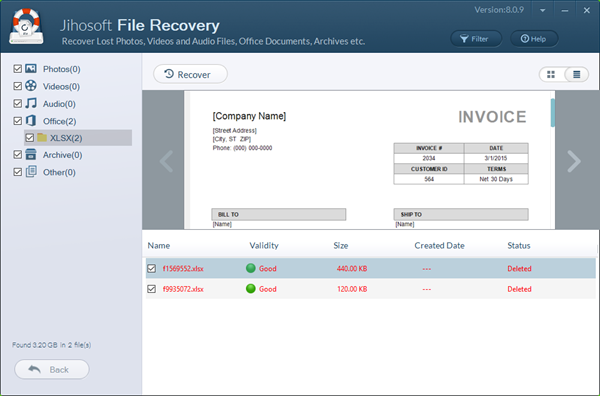This screenshot has height=396, width=600.
Task: Sort by Status column header
Action: [518, 246]
